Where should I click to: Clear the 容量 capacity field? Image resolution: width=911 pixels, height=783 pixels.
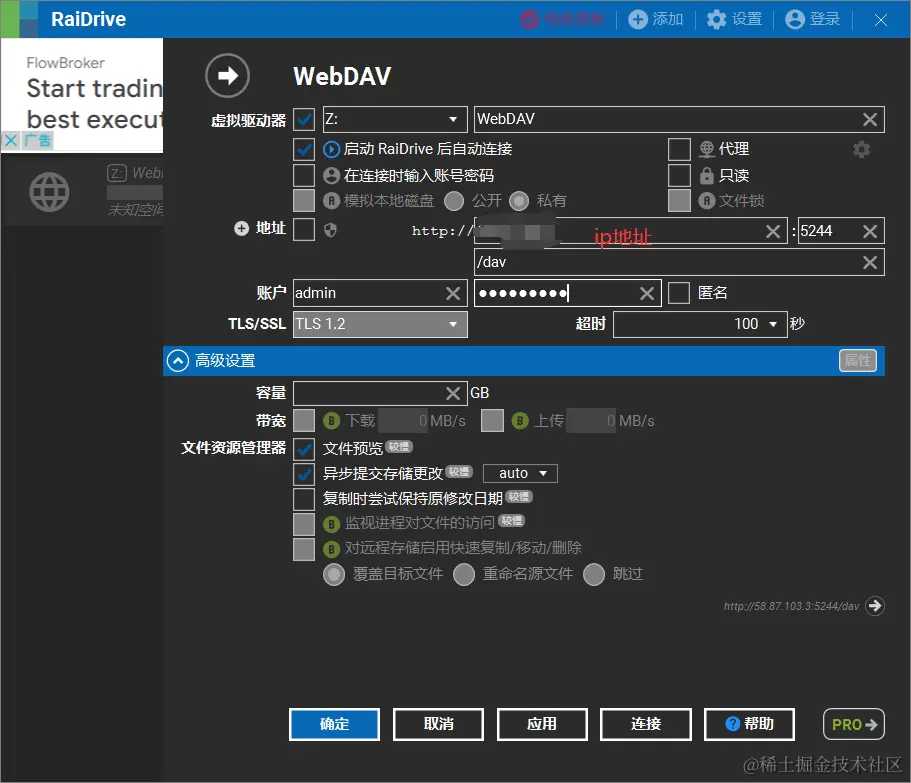coord(453,394)
